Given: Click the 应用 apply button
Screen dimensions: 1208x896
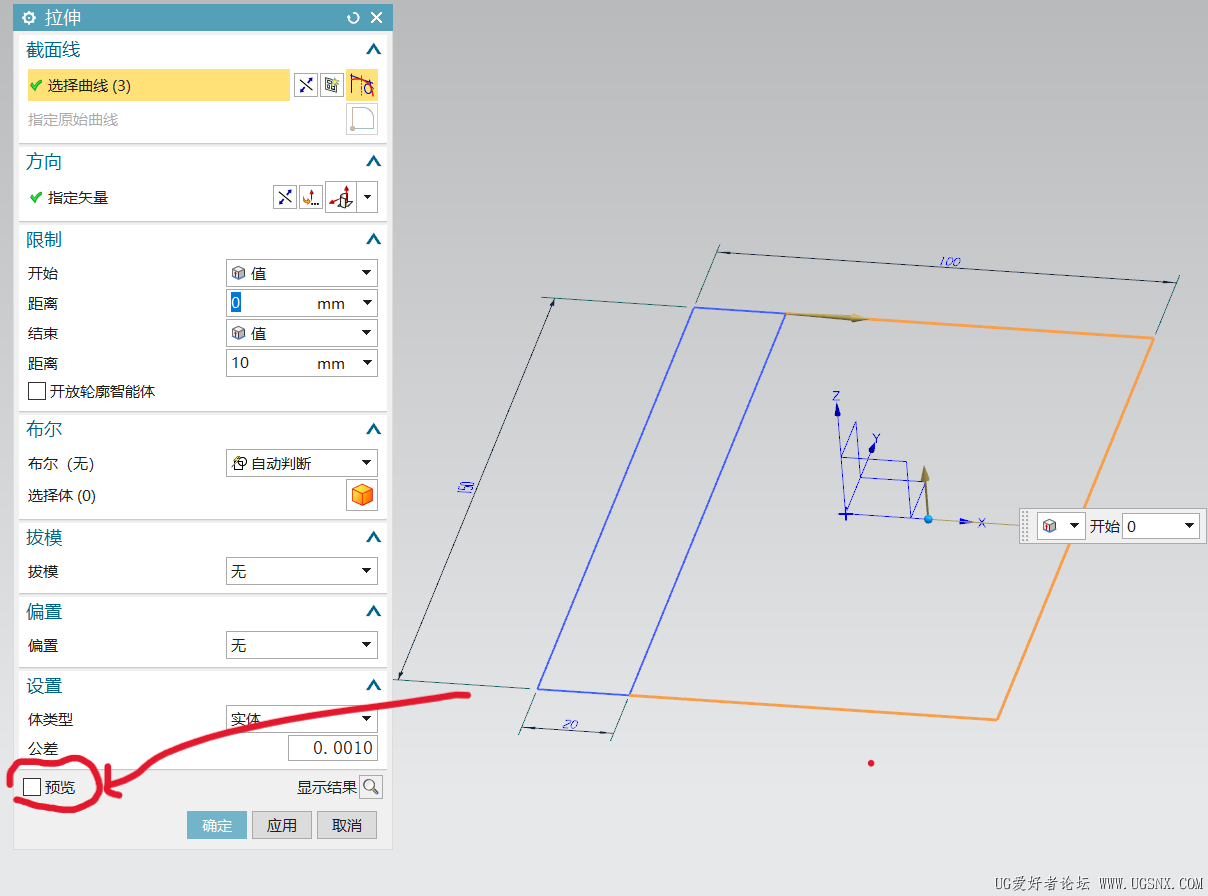Looking at the screenshot, I should [281, 825].
